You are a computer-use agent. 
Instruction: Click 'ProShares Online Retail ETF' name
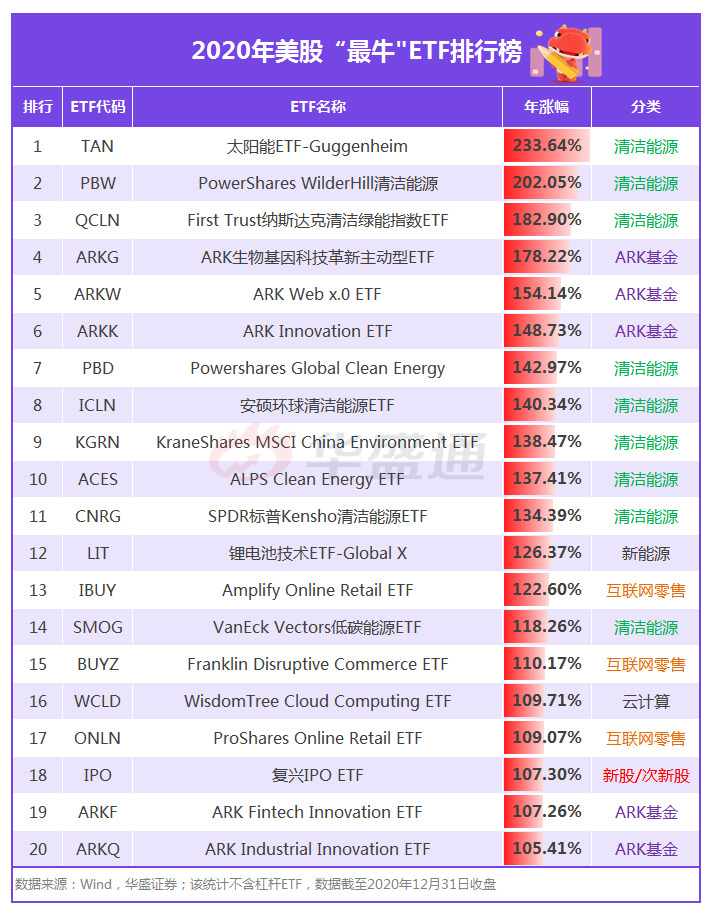tap(318, 737)
